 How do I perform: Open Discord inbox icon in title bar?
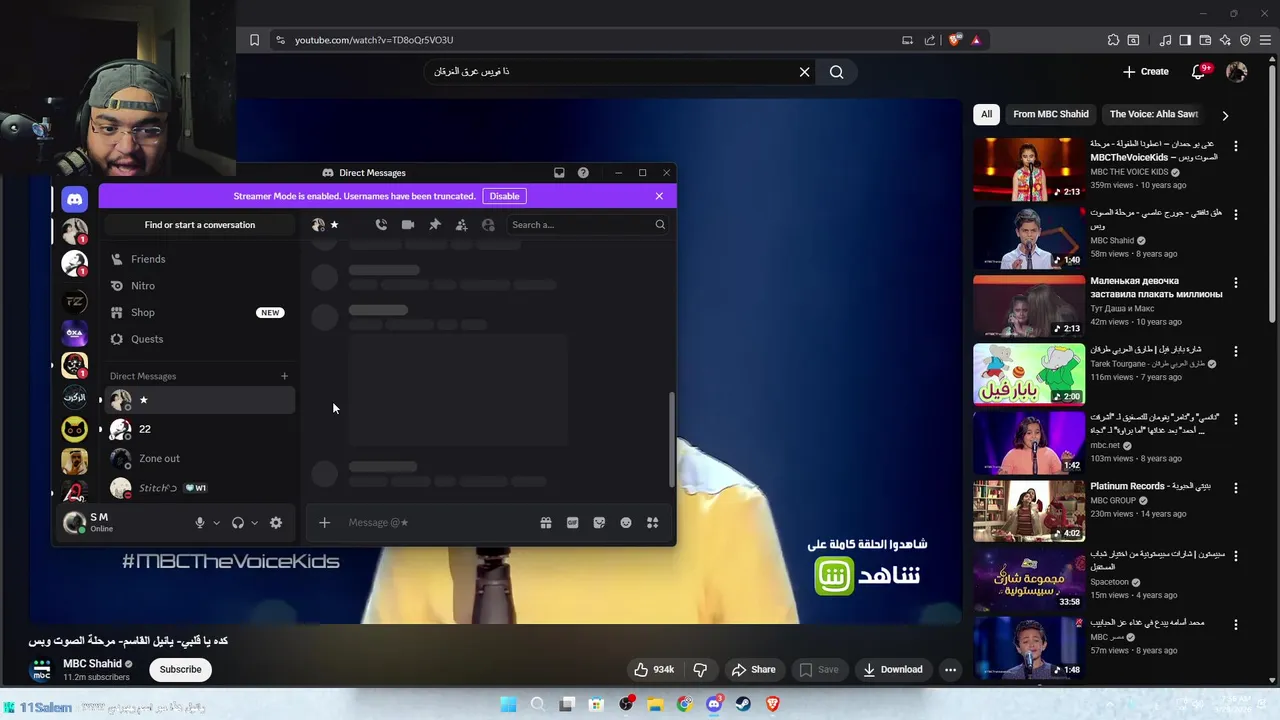click(x=559, y=173)
